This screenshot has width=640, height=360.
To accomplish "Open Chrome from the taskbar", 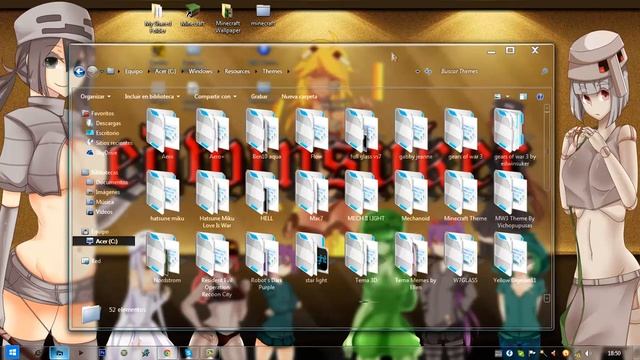I will pos(167,353).
